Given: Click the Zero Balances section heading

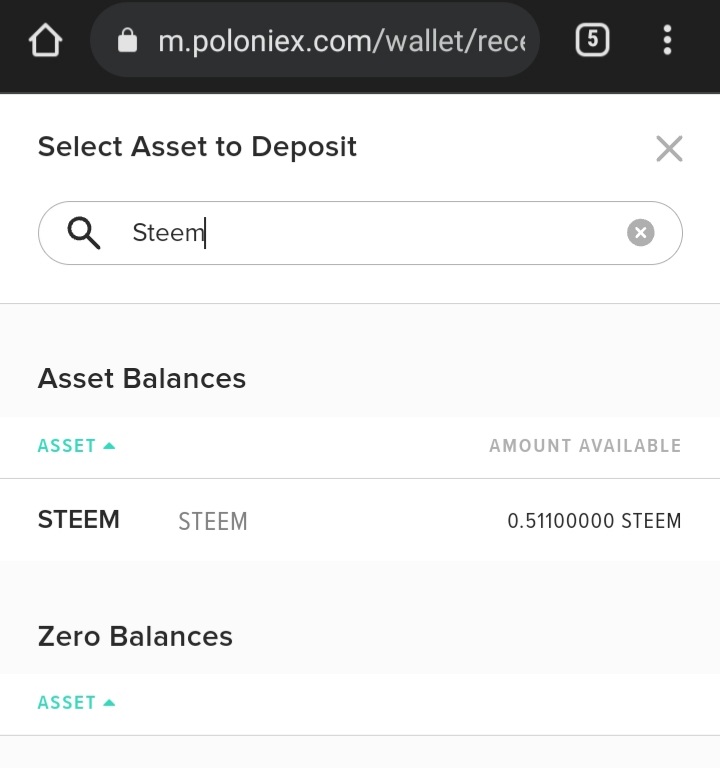Looking at the screenshot, I should click(135, 637).
